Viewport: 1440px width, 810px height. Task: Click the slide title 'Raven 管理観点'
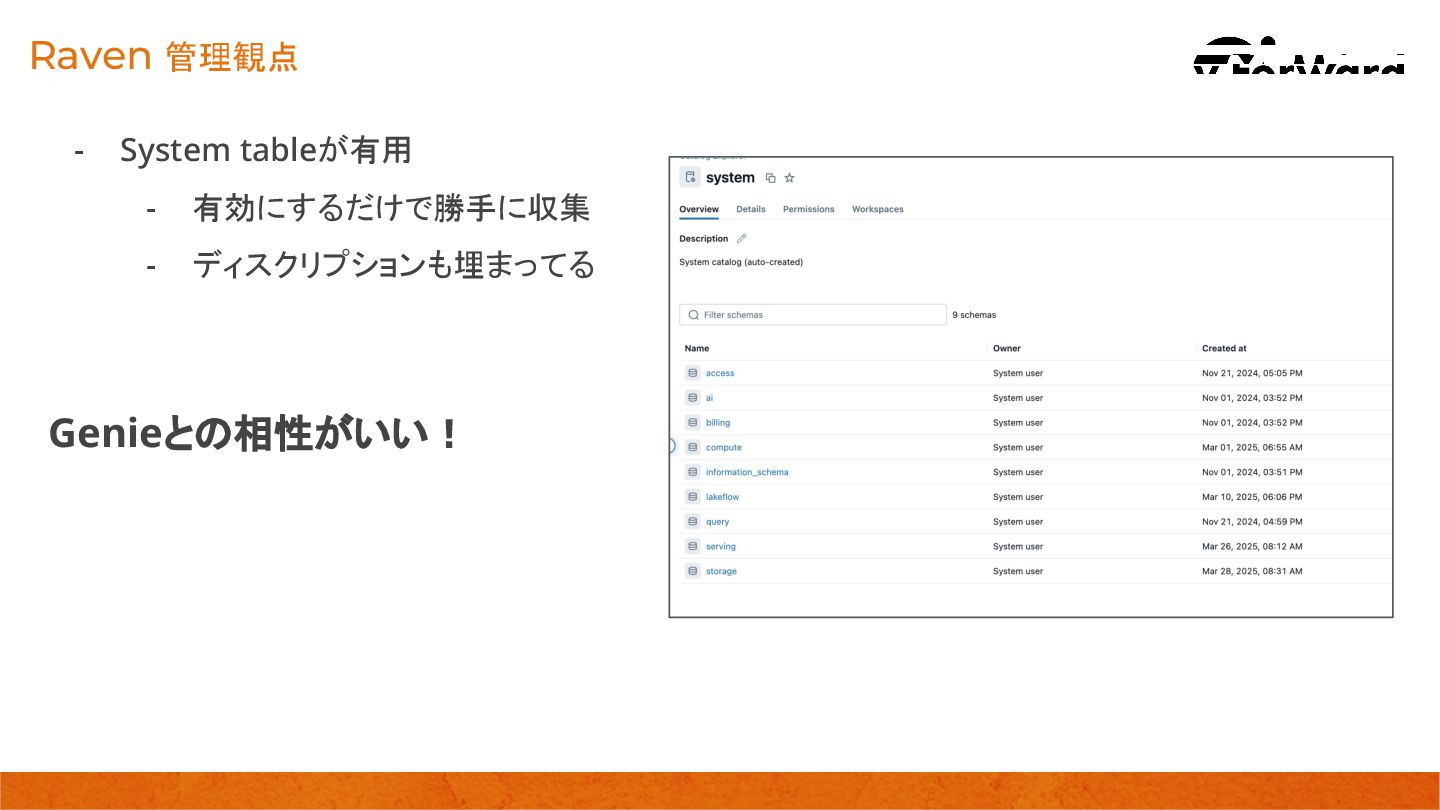click(x=164, y=56)
